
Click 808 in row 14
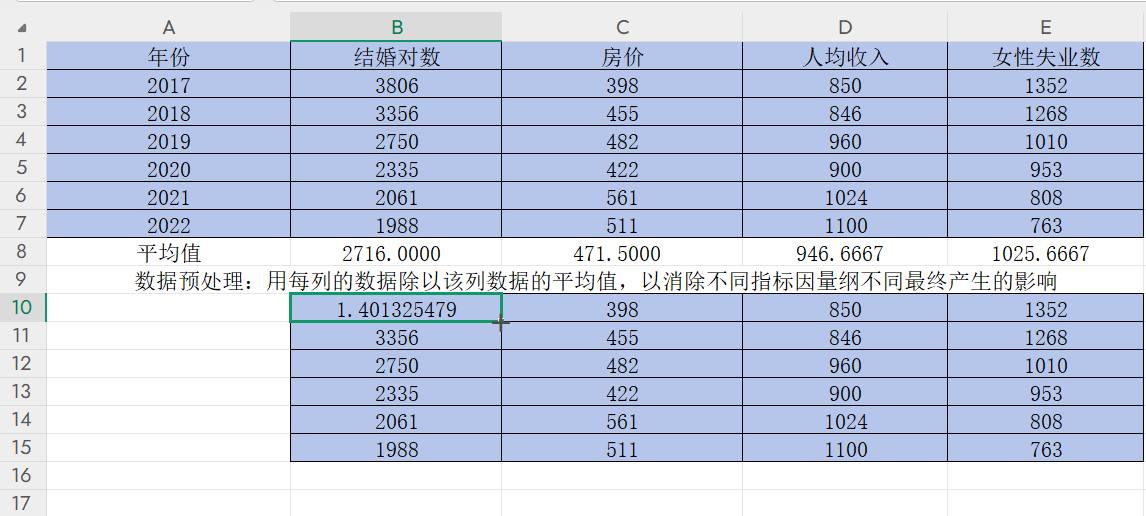point(1046,420)
